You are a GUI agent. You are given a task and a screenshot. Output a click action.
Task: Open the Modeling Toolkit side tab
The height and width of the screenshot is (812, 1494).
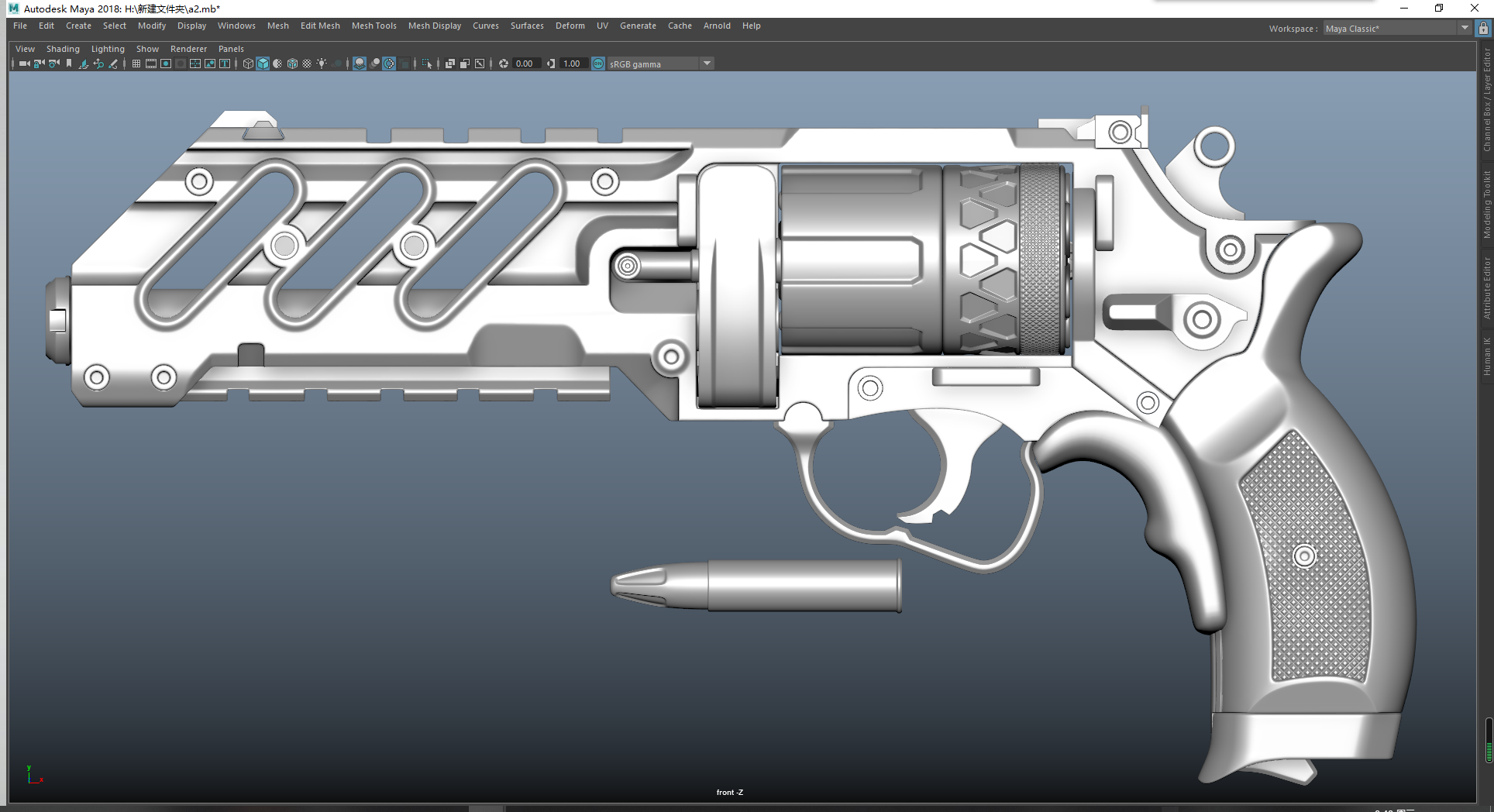point(1486,205)
